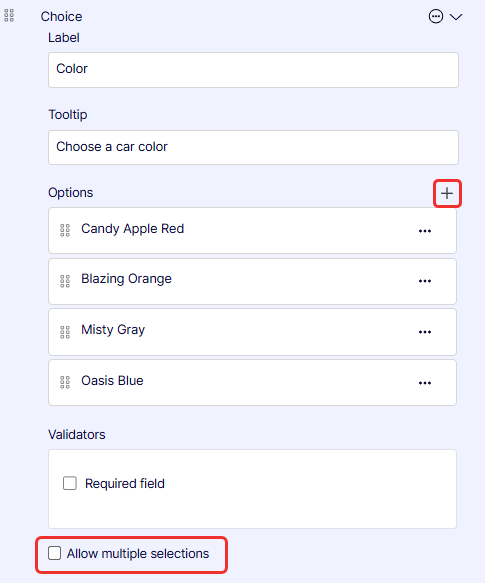Screen dimensions: 485x583
Task: Click drag handle of Oasis Blue option
Action: tap(65, 382)
